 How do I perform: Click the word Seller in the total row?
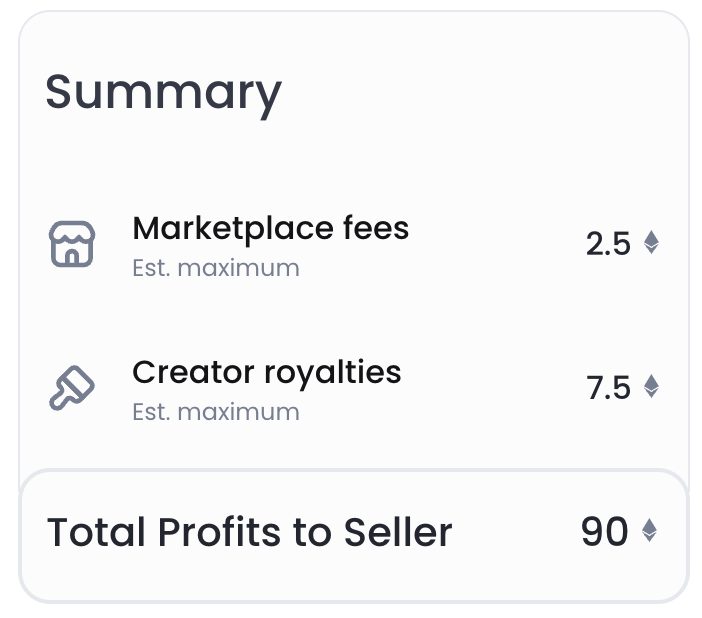click(x=398, y=532)
